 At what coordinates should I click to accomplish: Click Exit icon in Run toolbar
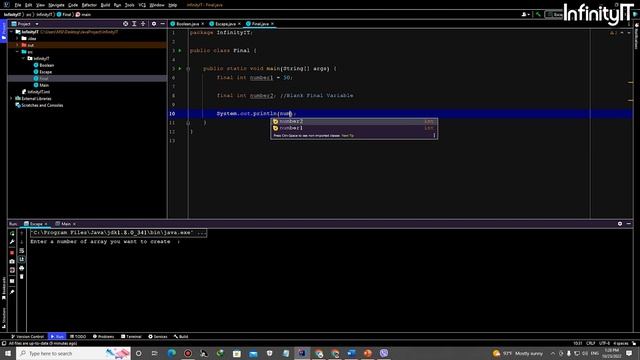click(12, 270)
